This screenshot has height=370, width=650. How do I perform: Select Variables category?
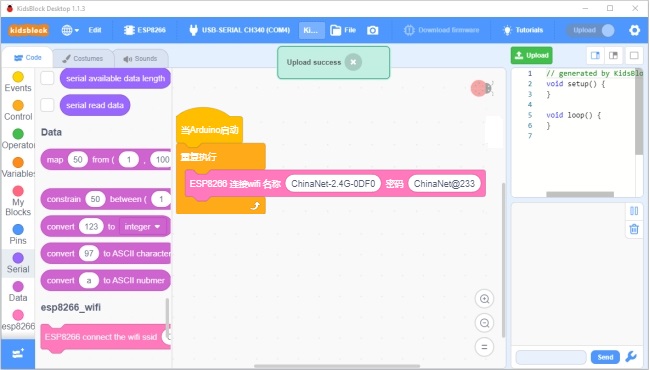[18, 167]
